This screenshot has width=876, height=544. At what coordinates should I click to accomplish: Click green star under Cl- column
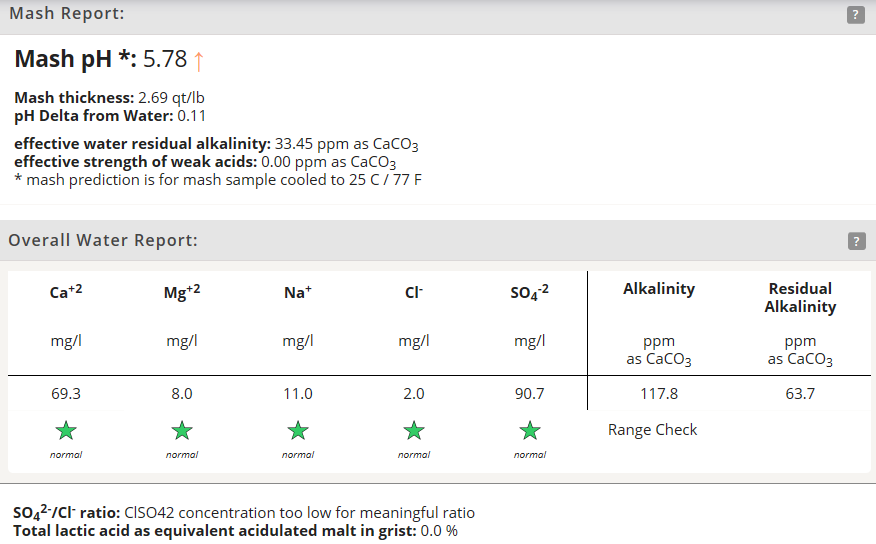tap(414, 431)
